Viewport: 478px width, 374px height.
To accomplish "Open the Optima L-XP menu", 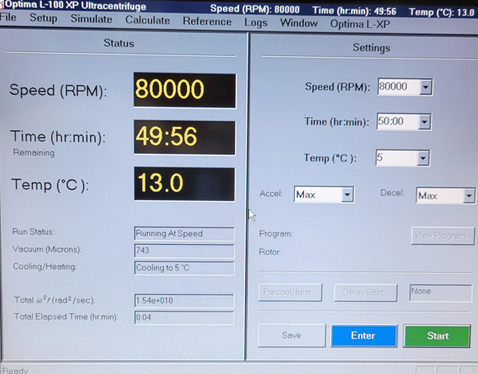I will [360, 24].
